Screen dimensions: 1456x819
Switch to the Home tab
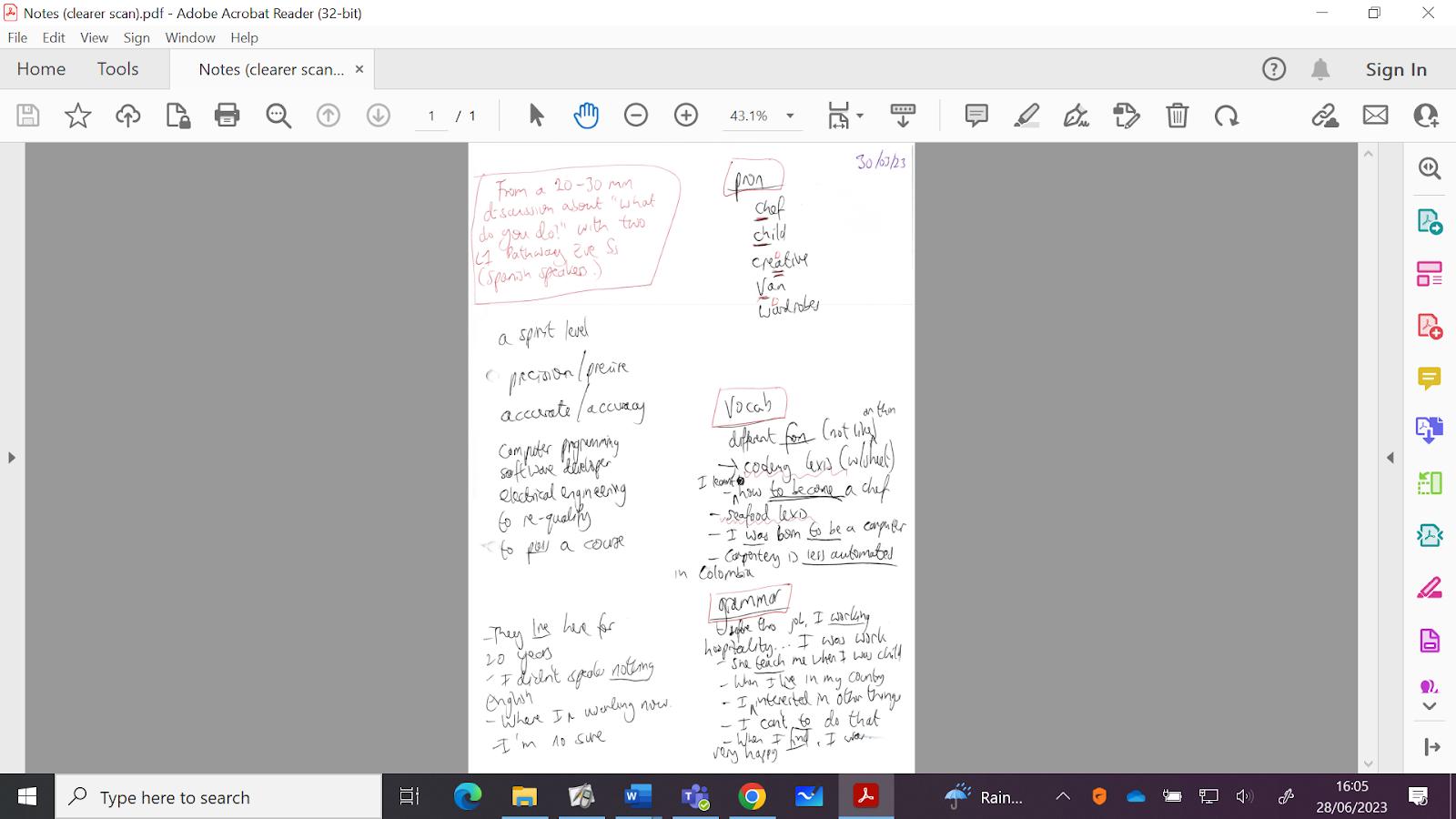pyautogui.click(x=41, y=69)
